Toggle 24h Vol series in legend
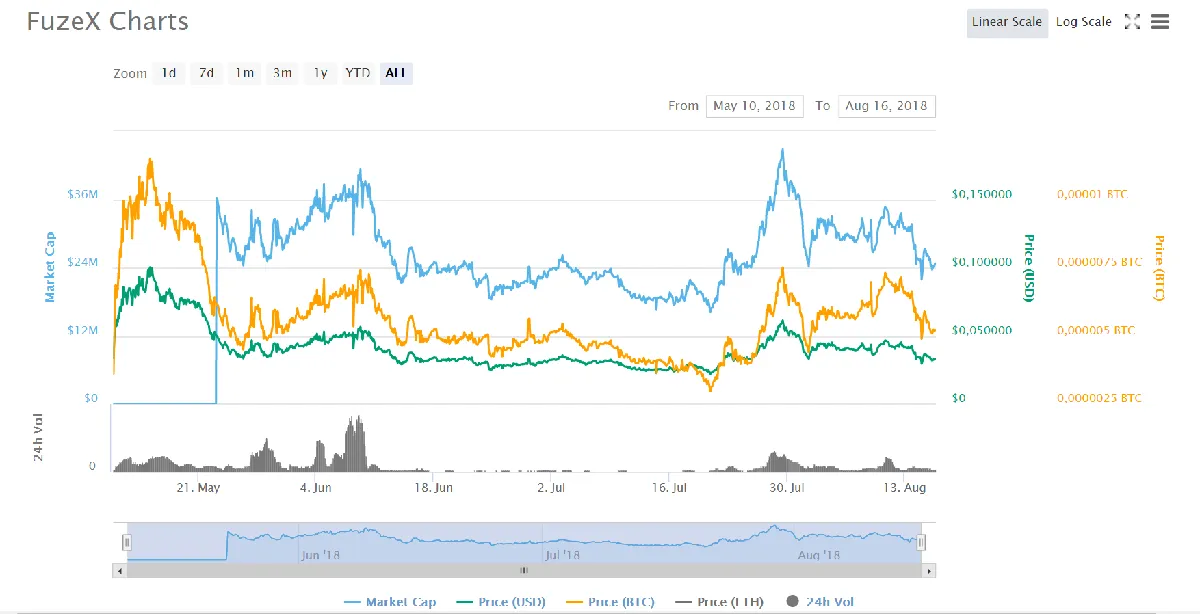The height and width of the screenshot is (614, 1200). (820, 602)
